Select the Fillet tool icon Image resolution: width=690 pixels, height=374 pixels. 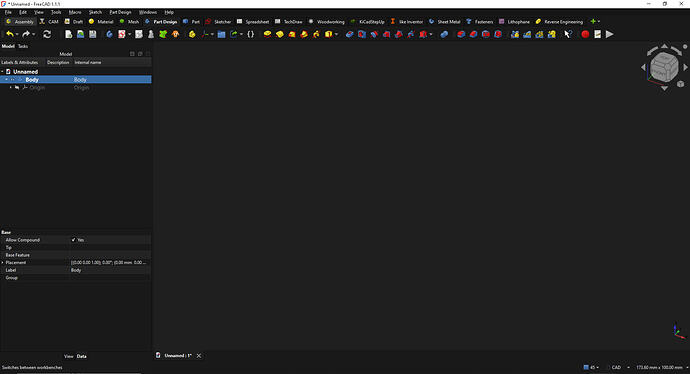[x=461, y=34]
